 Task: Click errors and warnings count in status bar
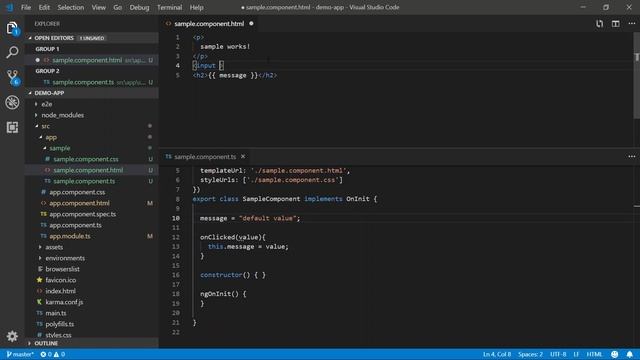53,354
